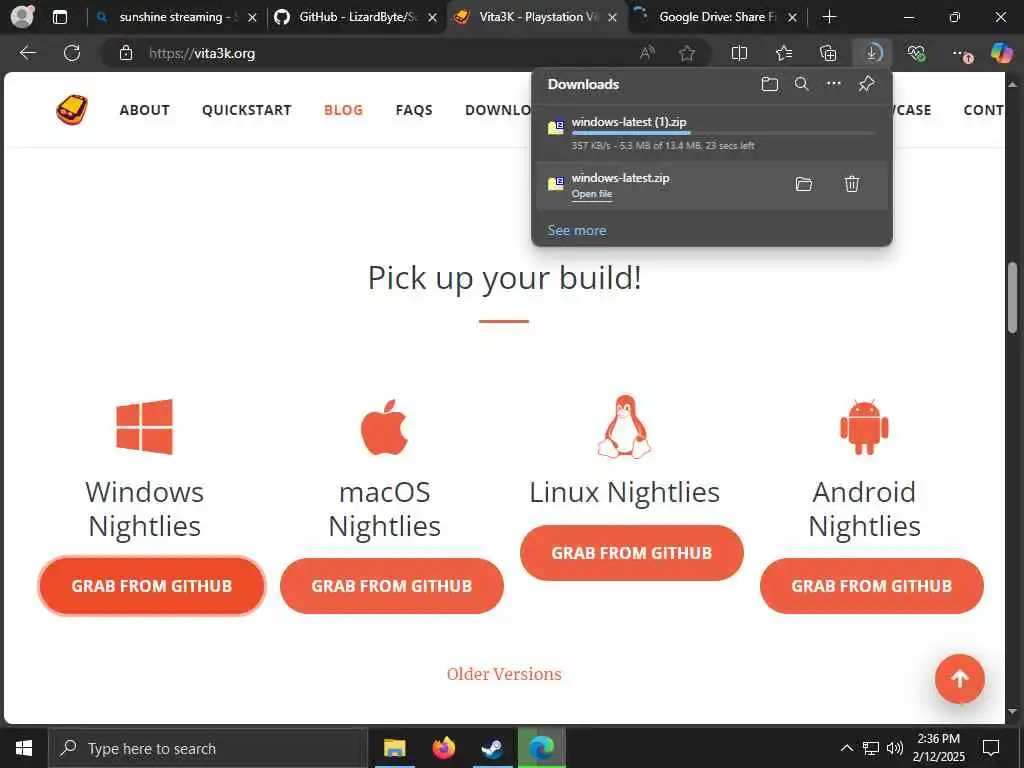Toggle split screen icon
This screenshot has height=768, width=1024.
(739, 53)
